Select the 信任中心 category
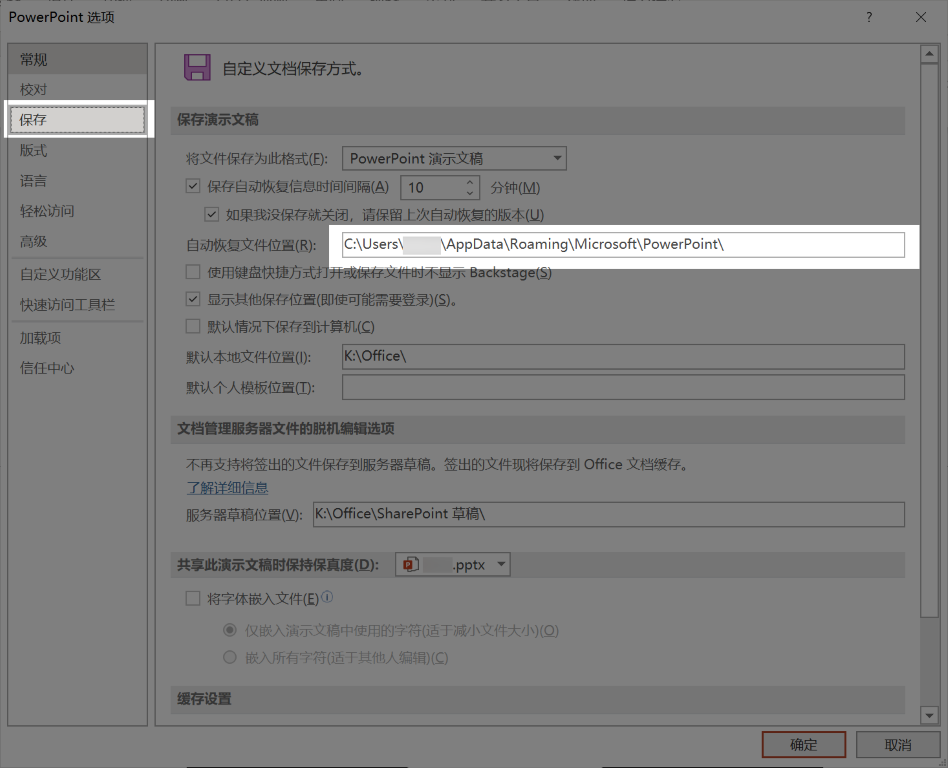This screenshot has width=948, height=768. pyautogui.click(x=47, y=368)
